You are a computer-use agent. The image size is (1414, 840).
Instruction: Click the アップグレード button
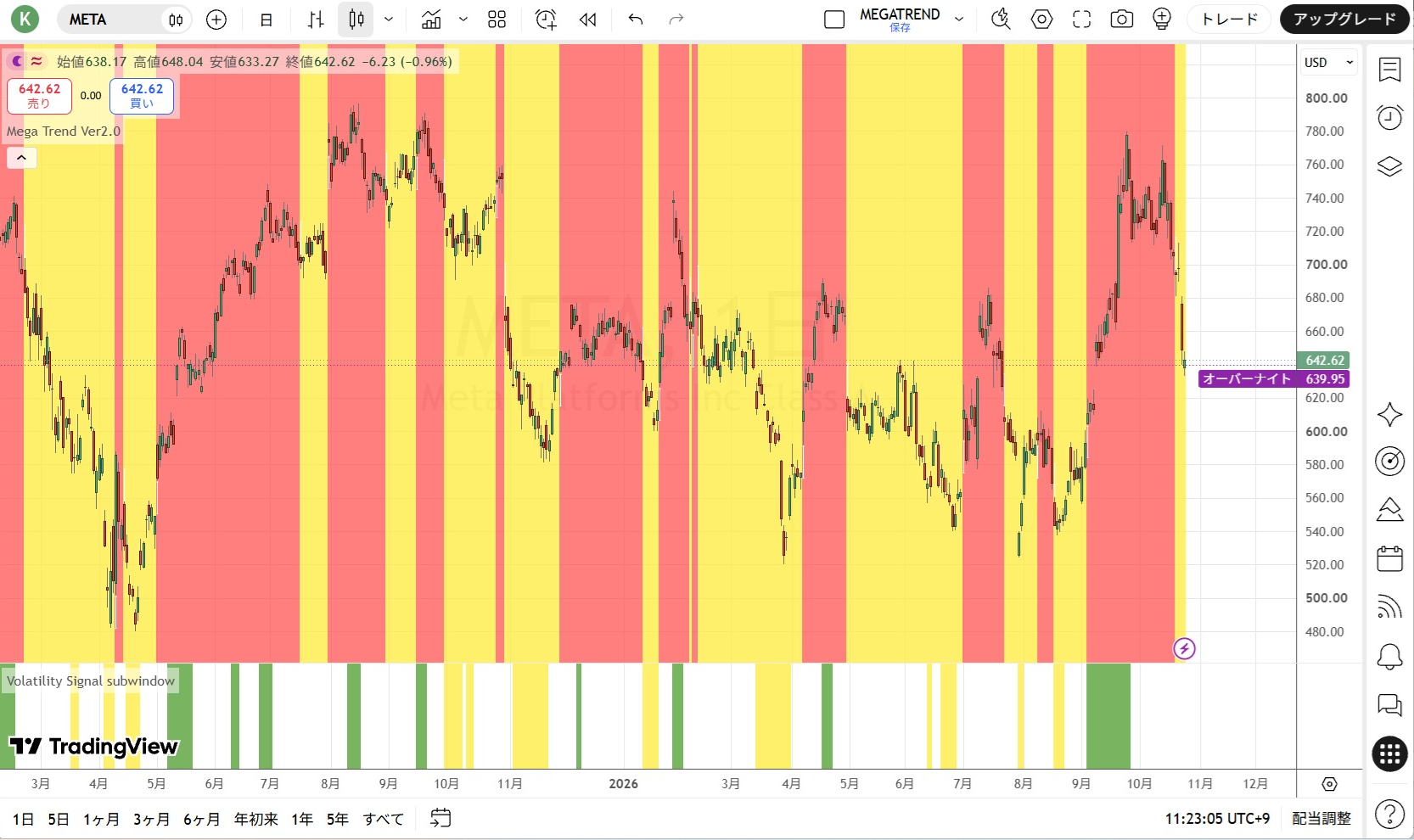(x=1344, y=20)
